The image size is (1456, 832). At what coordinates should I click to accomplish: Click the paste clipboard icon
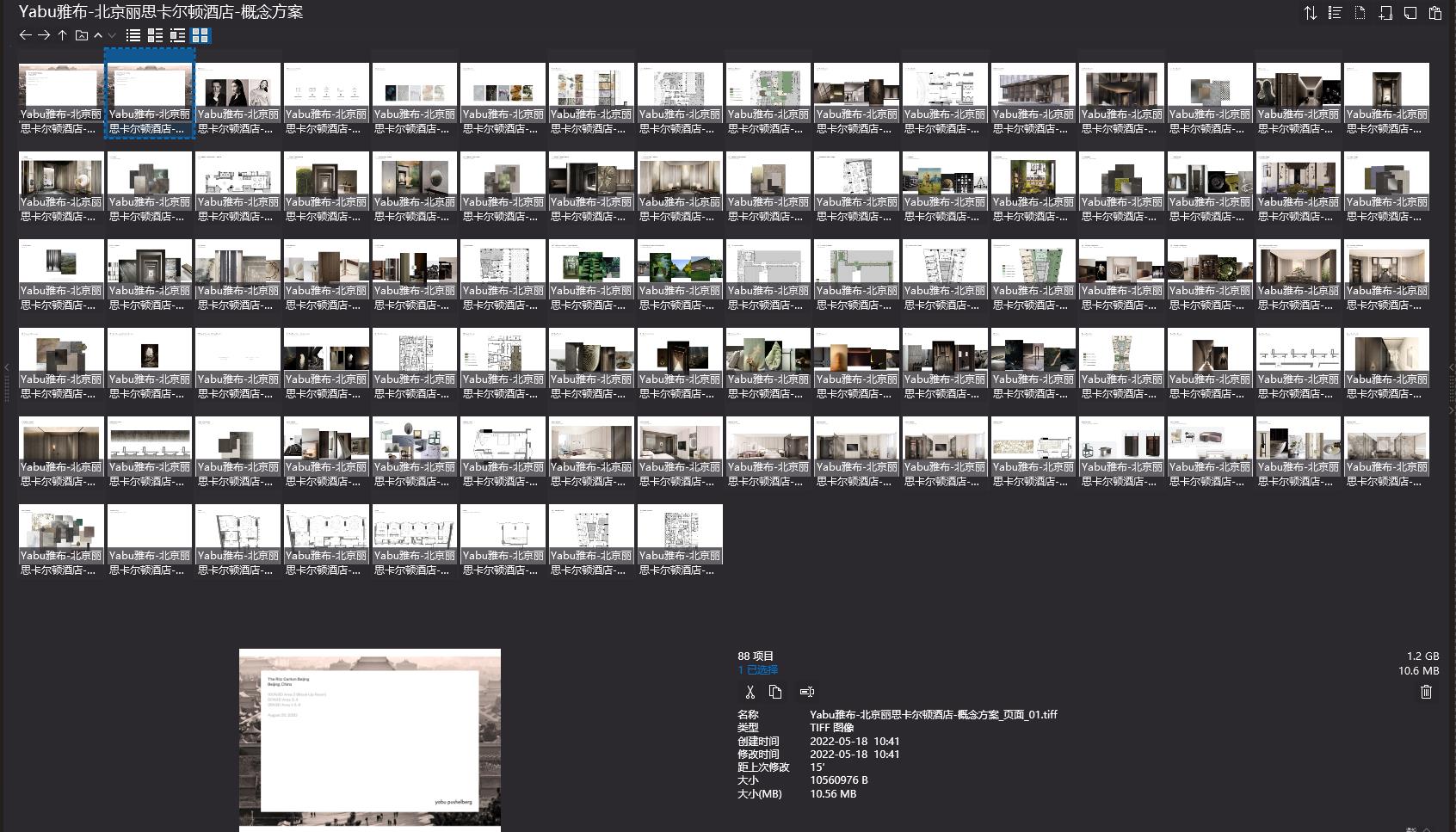(x=1435, y=13)
